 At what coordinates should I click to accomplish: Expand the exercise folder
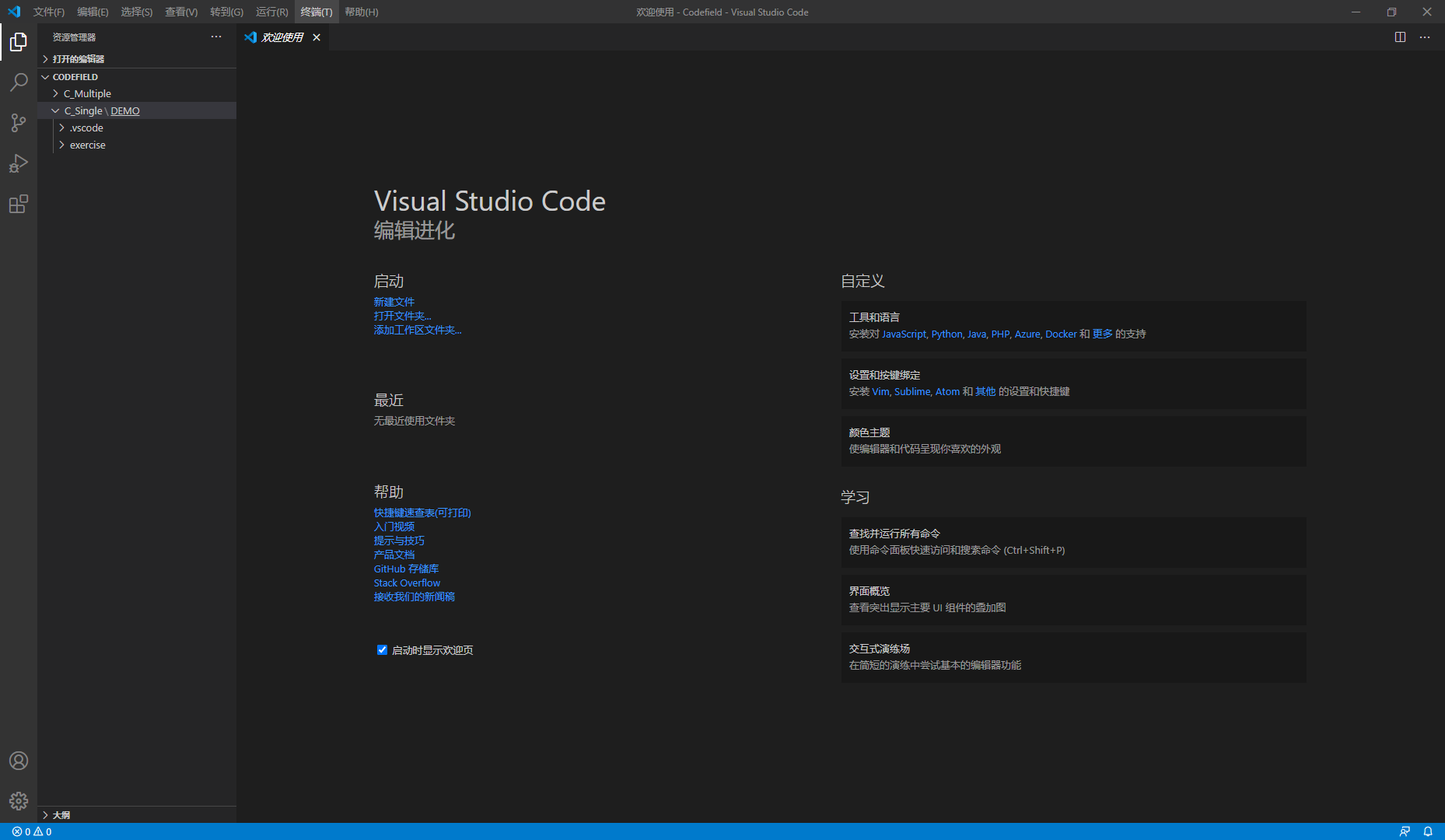(137, 145)
